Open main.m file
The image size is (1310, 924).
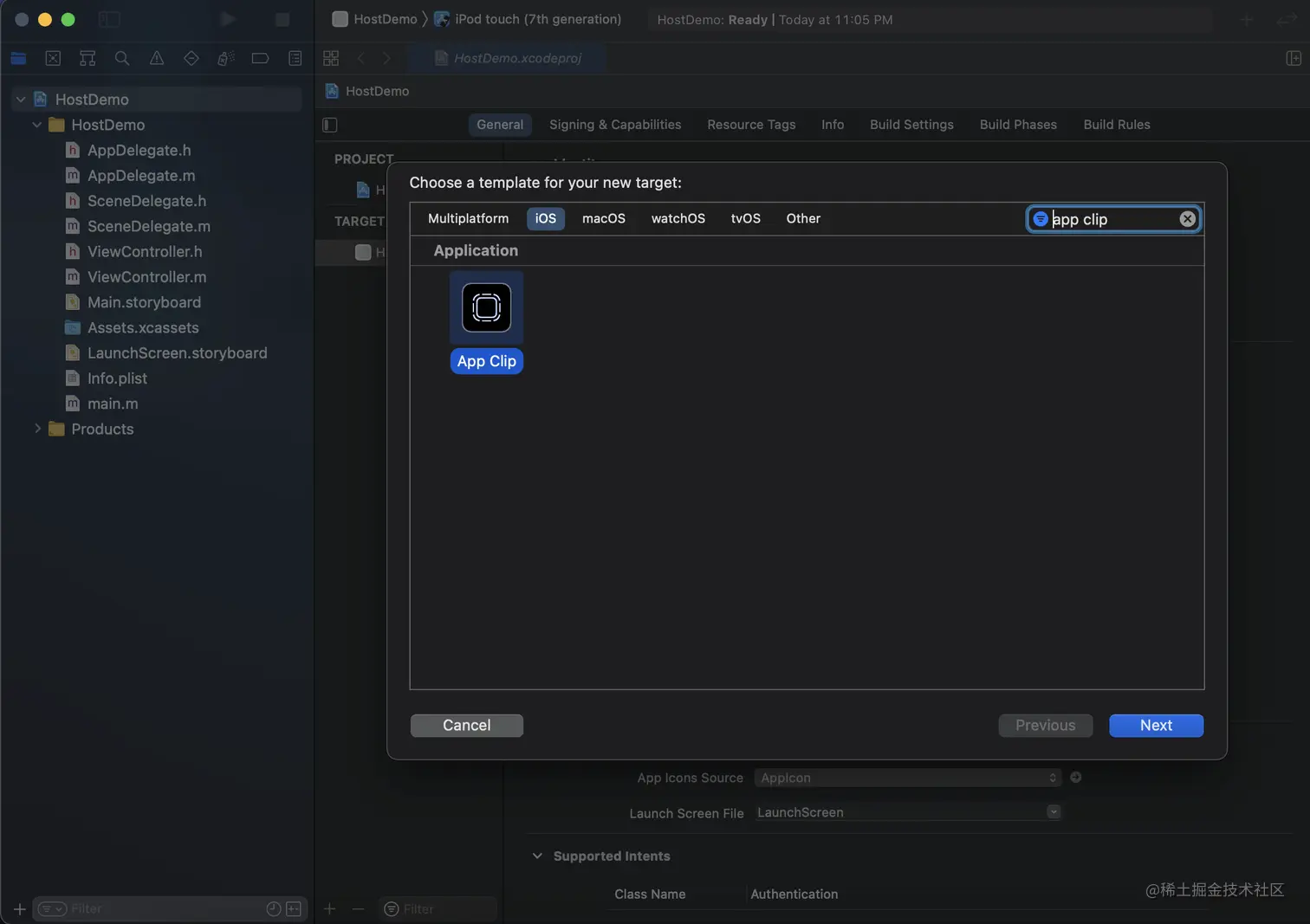click(113, 404)
